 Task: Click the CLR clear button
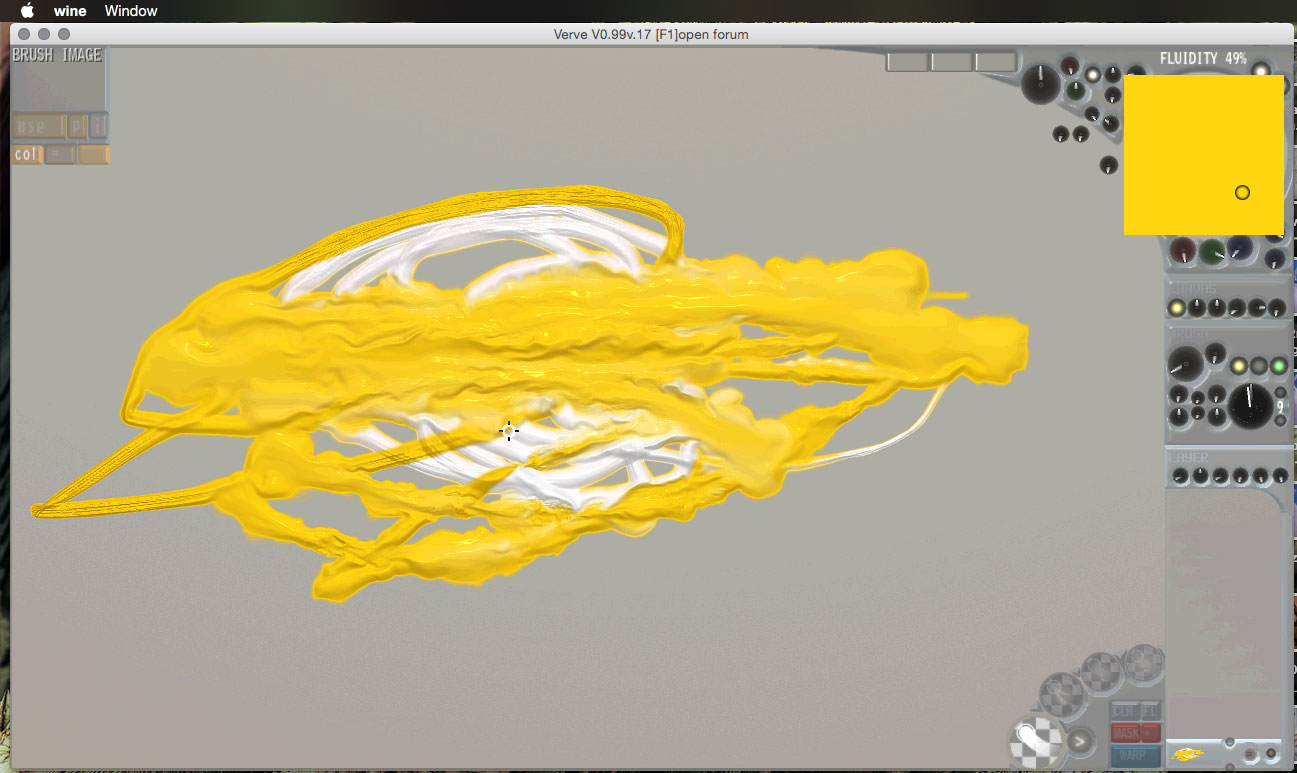[x=1124, y=711]
